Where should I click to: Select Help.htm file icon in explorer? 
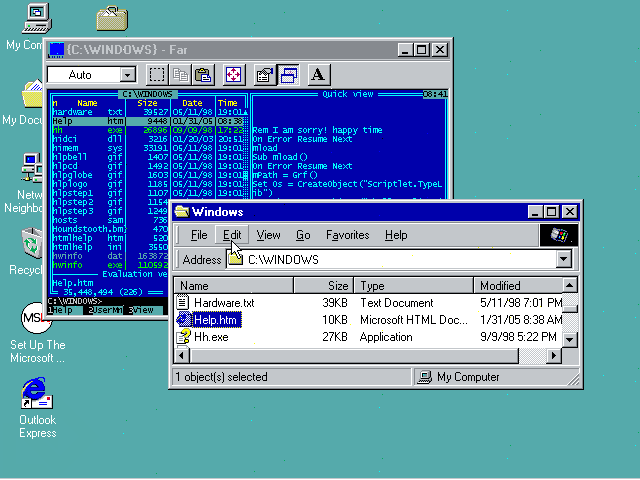(184, 320)
